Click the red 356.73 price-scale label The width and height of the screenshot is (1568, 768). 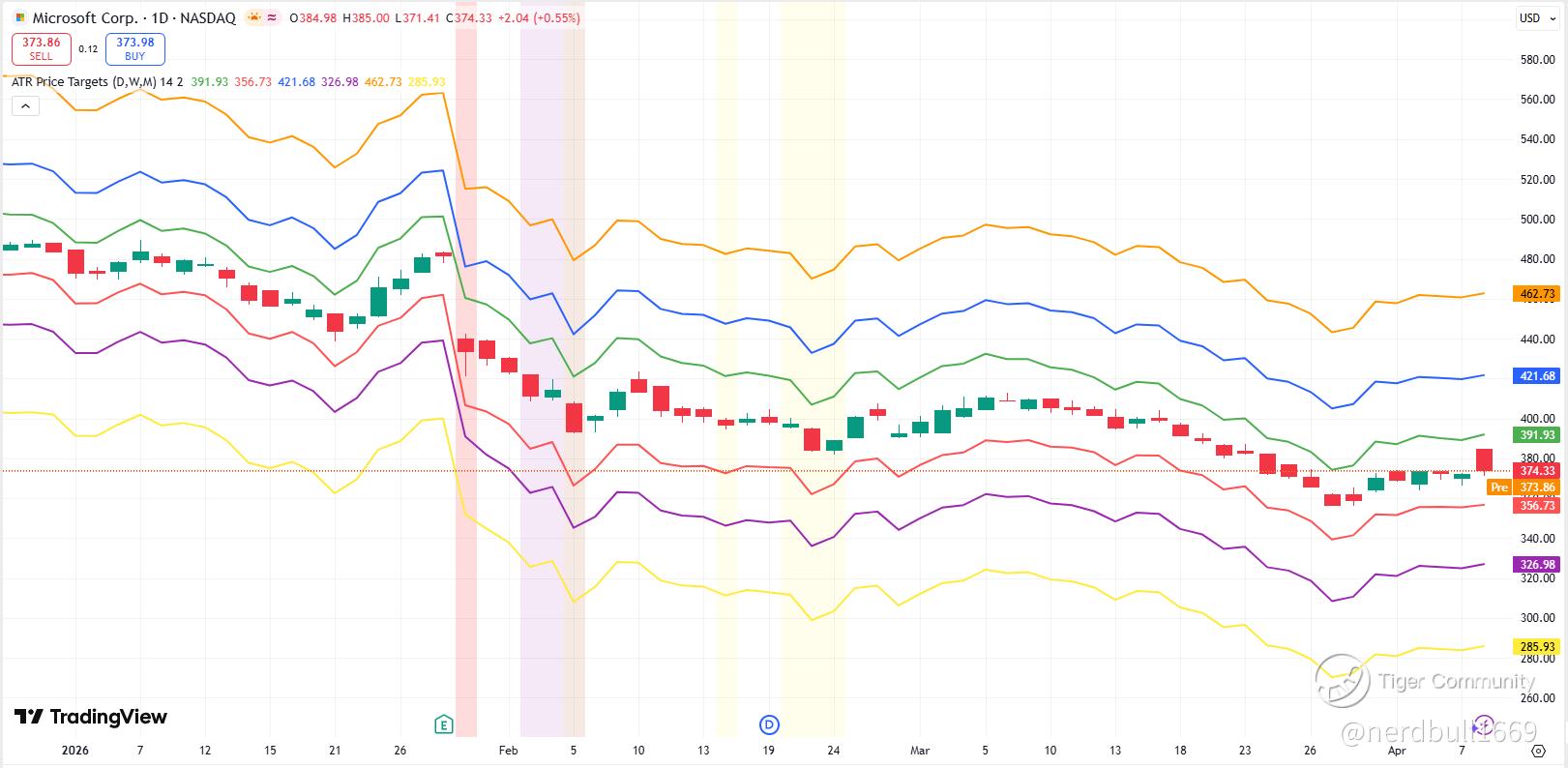pos(1537,505)
